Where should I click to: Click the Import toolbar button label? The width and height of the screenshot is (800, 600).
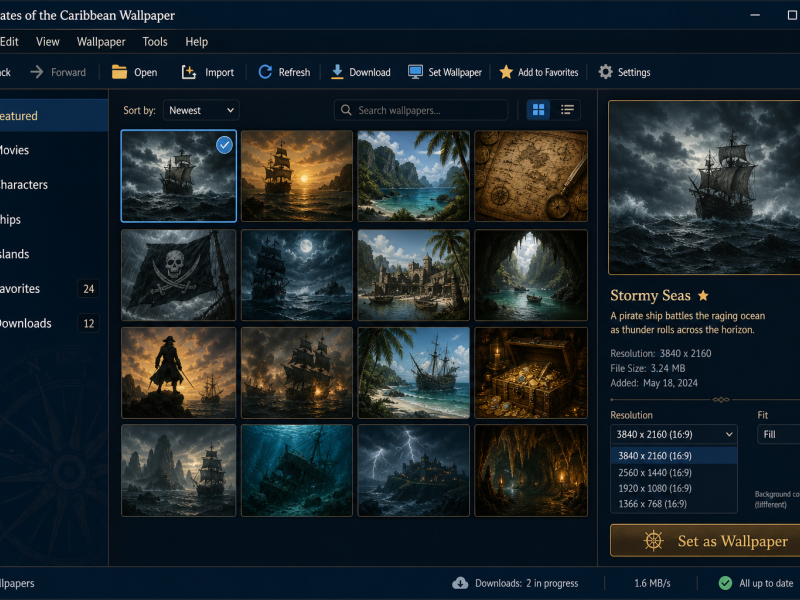219,72
